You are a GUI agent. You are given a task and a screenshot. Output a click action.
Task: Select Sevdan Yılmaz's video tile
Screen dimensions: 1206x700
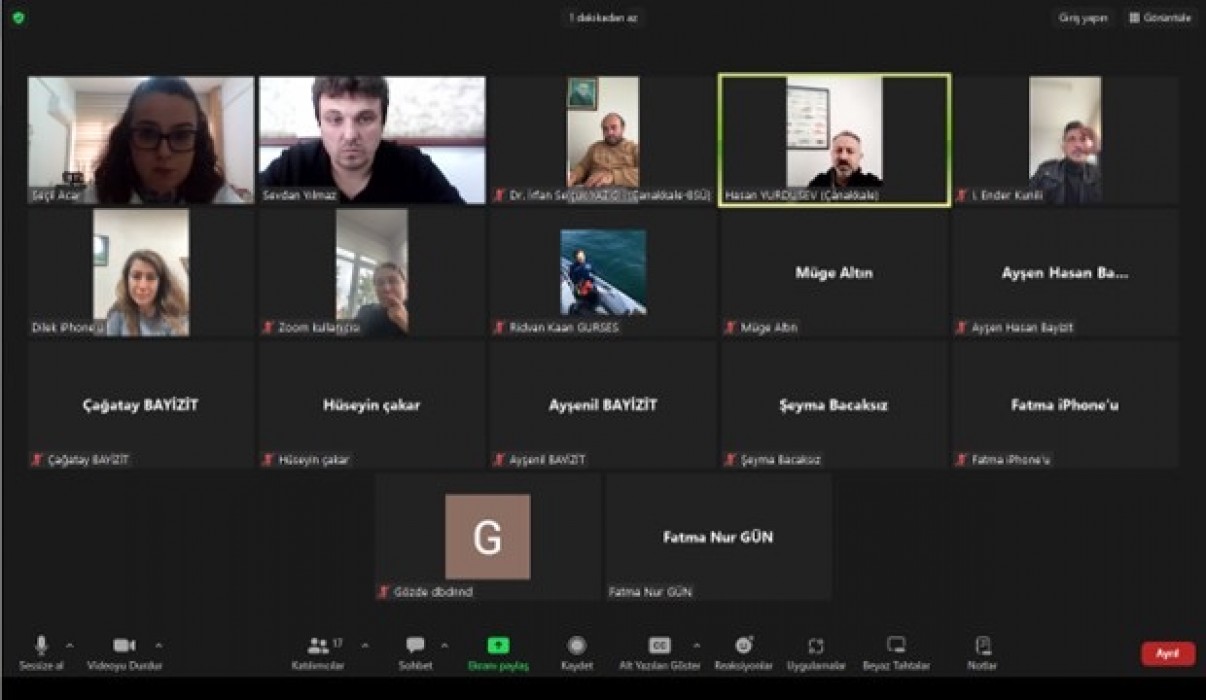(x=372, y=140)
